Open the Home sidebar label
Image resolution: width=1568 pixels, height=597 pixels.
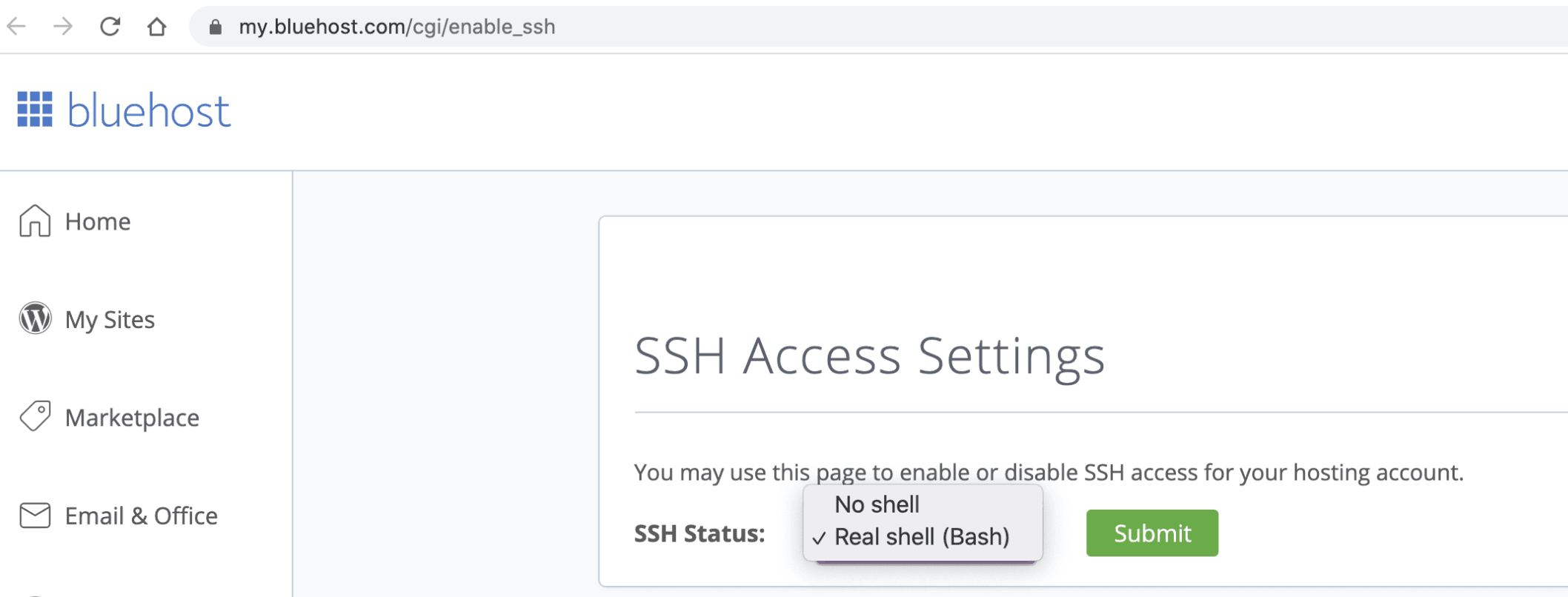(98, 221)
